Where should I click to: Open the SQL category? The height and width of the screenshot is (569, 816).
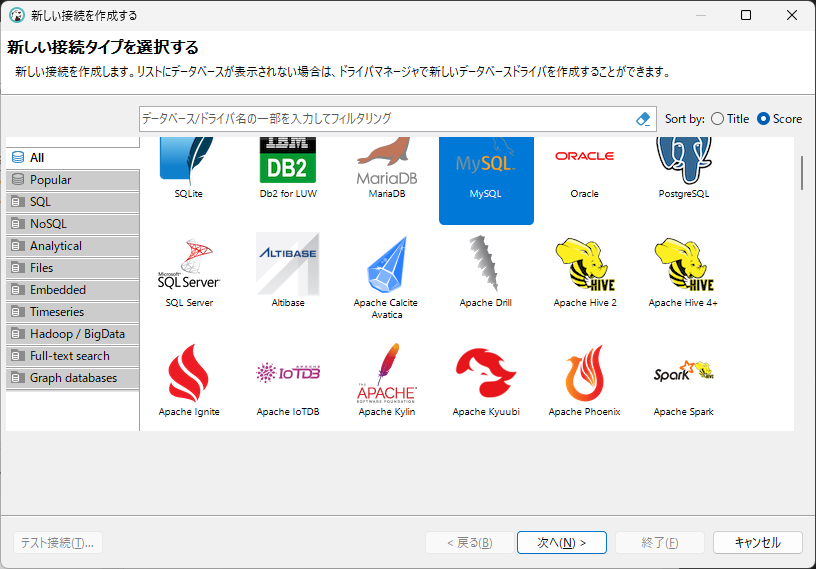tap(73, 202)
